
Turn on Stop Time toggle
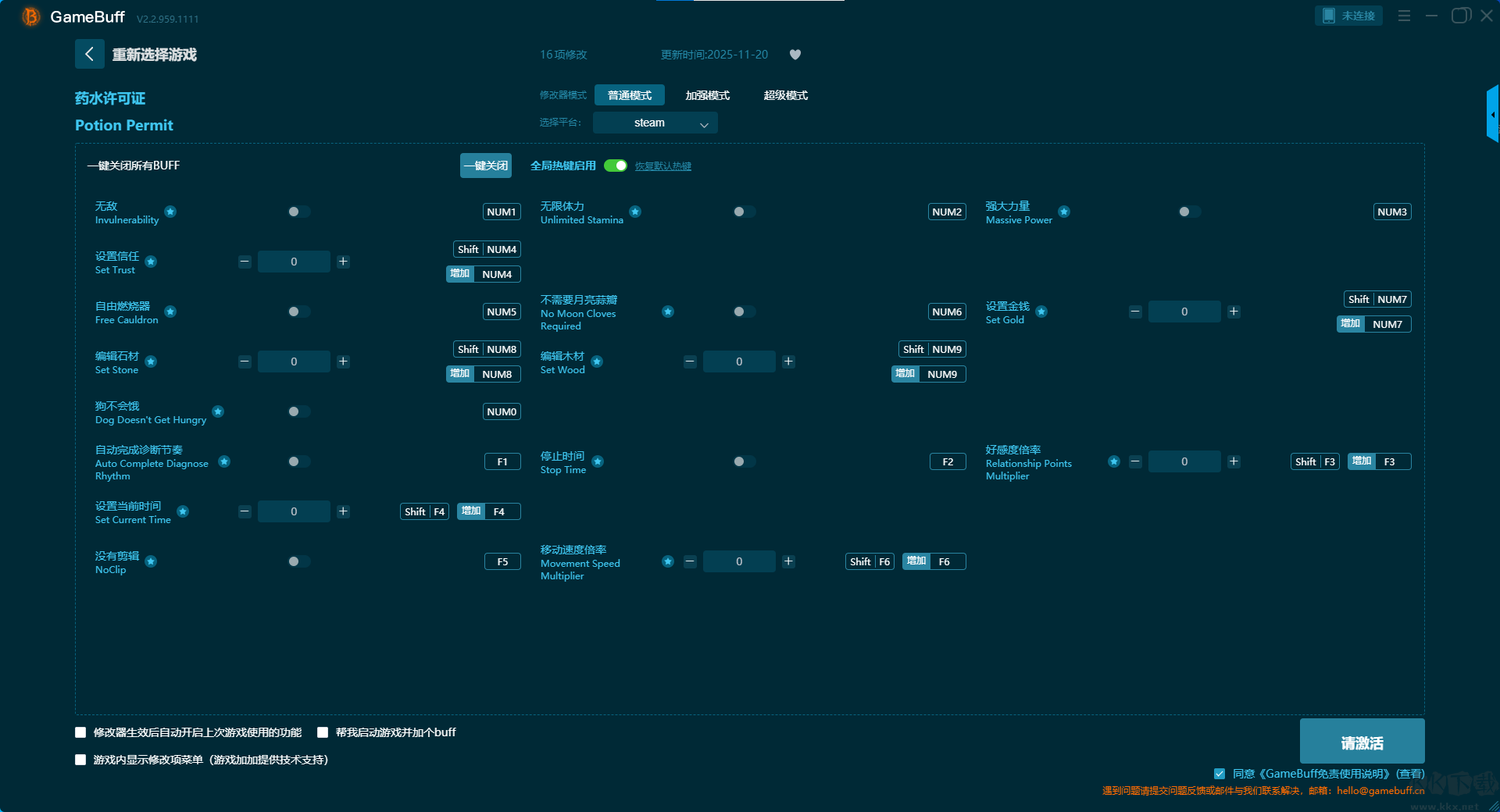point(744,461)
